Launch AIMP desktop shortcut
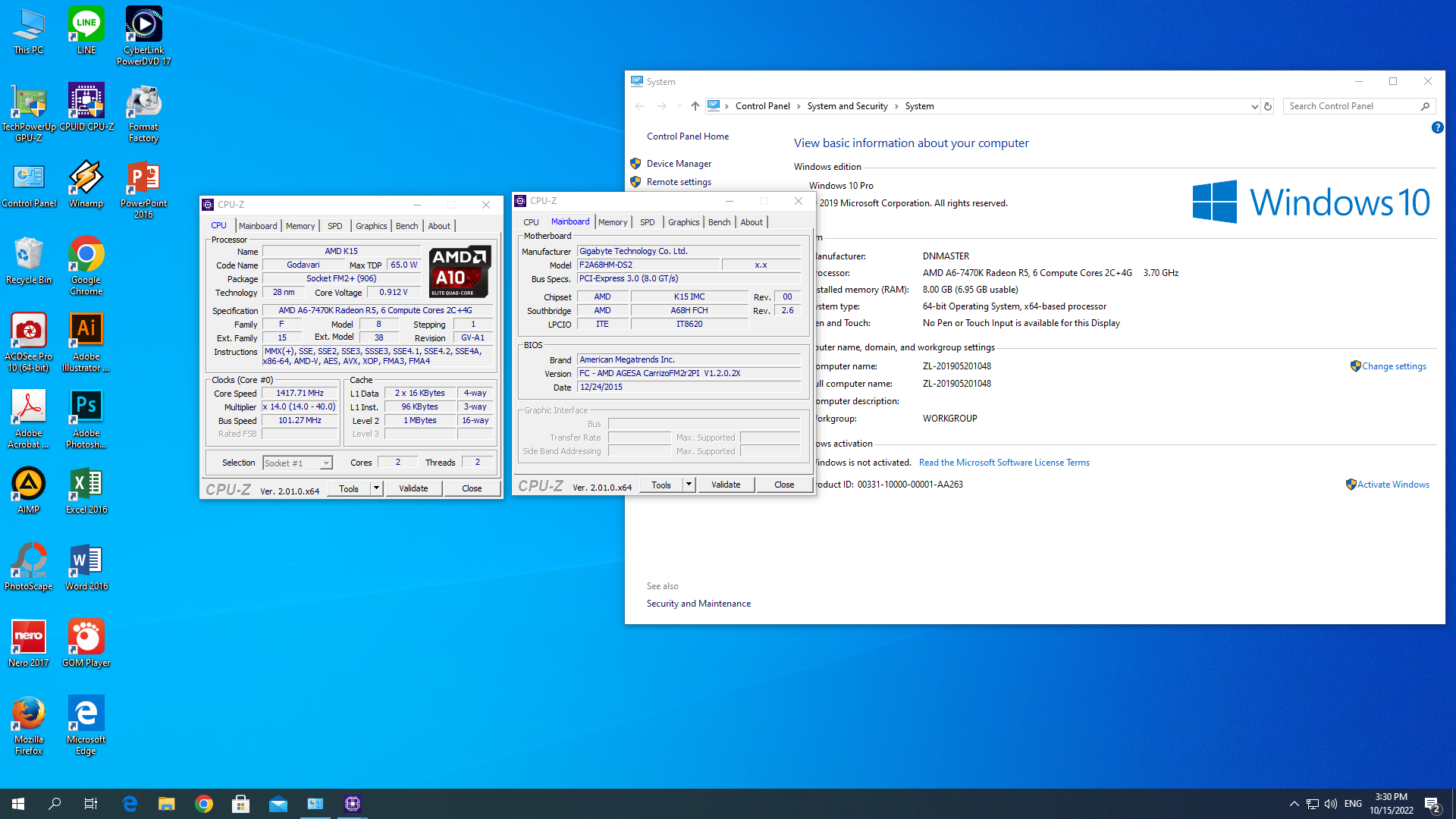 [29, 490]
